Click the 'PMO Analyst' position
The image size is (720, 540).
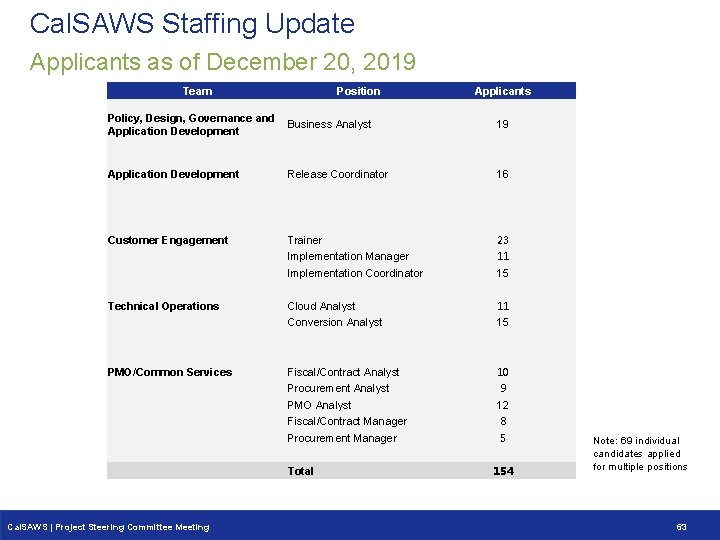[319, 405]
